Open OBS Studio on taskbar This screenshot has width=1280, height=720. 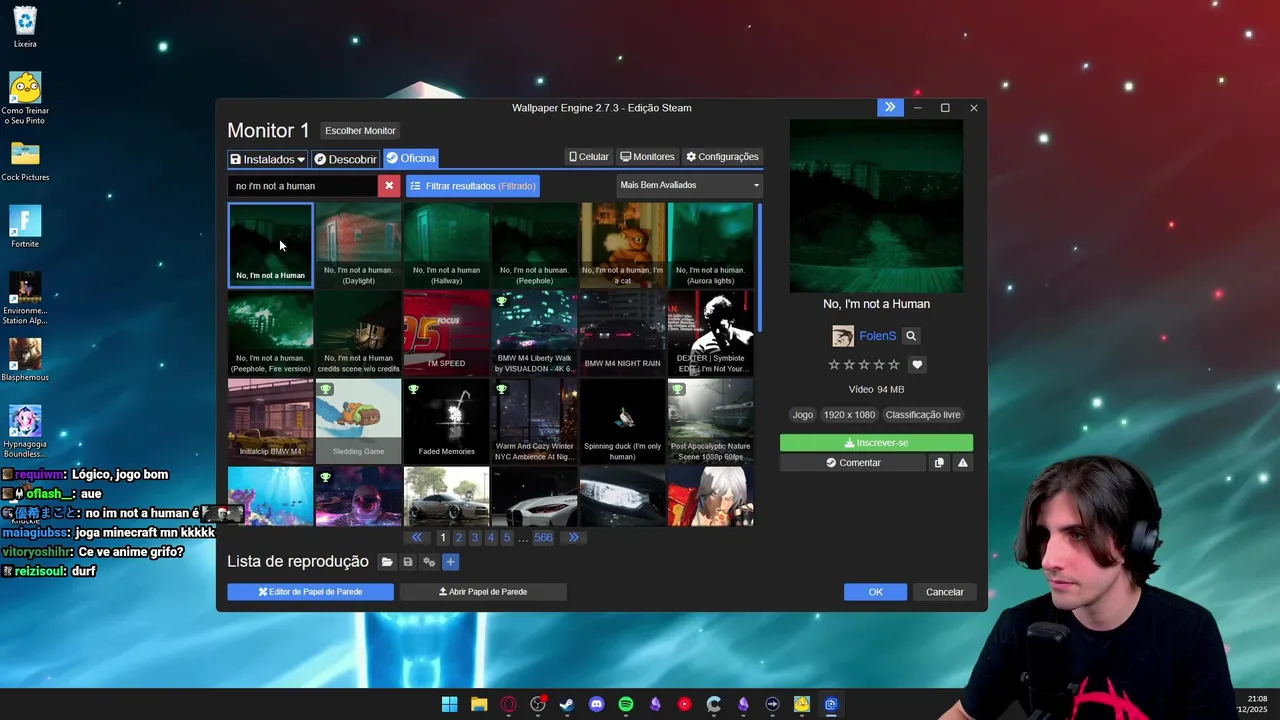point(538,704)
